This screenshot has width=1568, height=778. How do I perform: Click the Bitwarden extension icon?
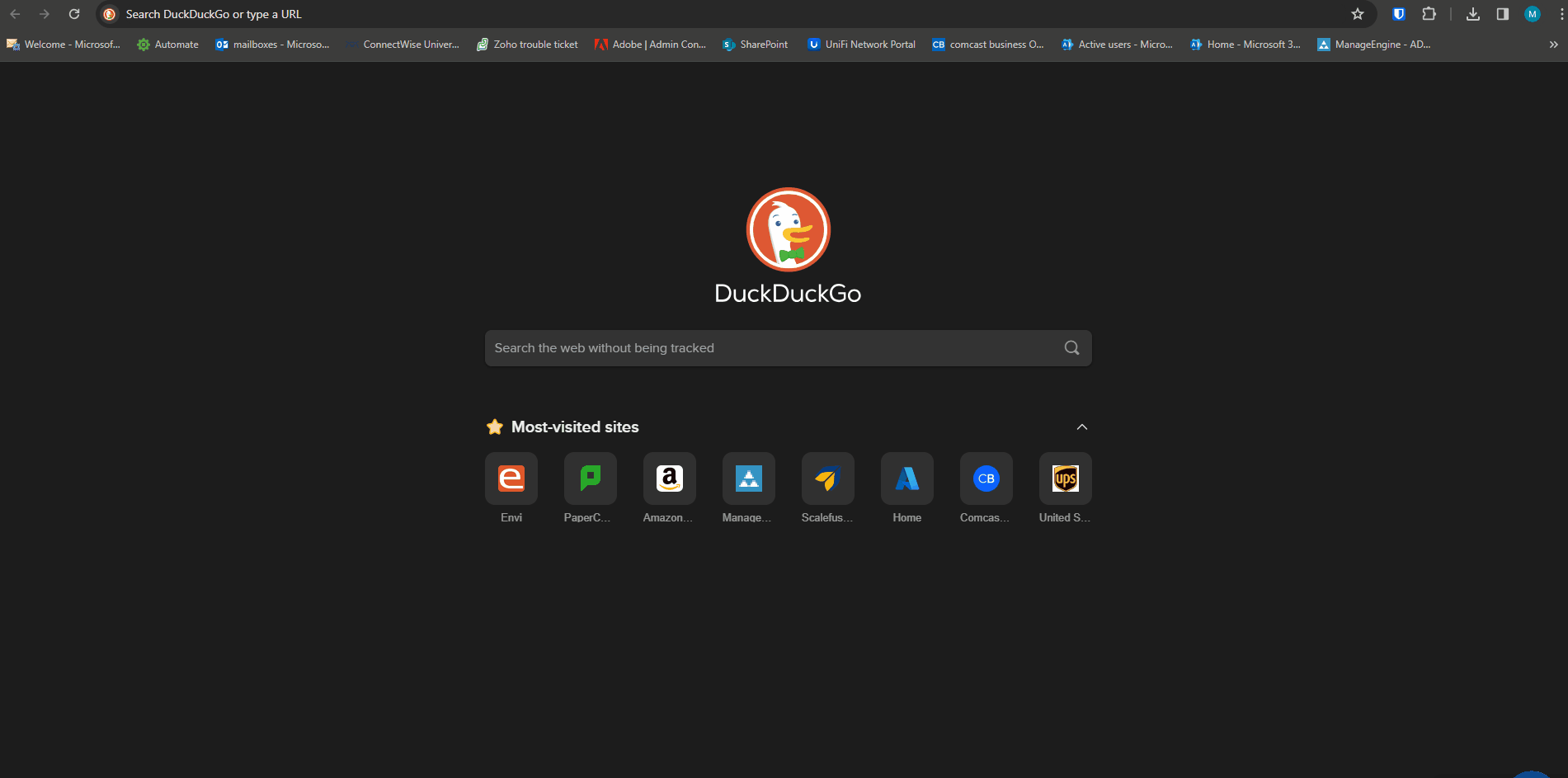[x=1398, y=14]
